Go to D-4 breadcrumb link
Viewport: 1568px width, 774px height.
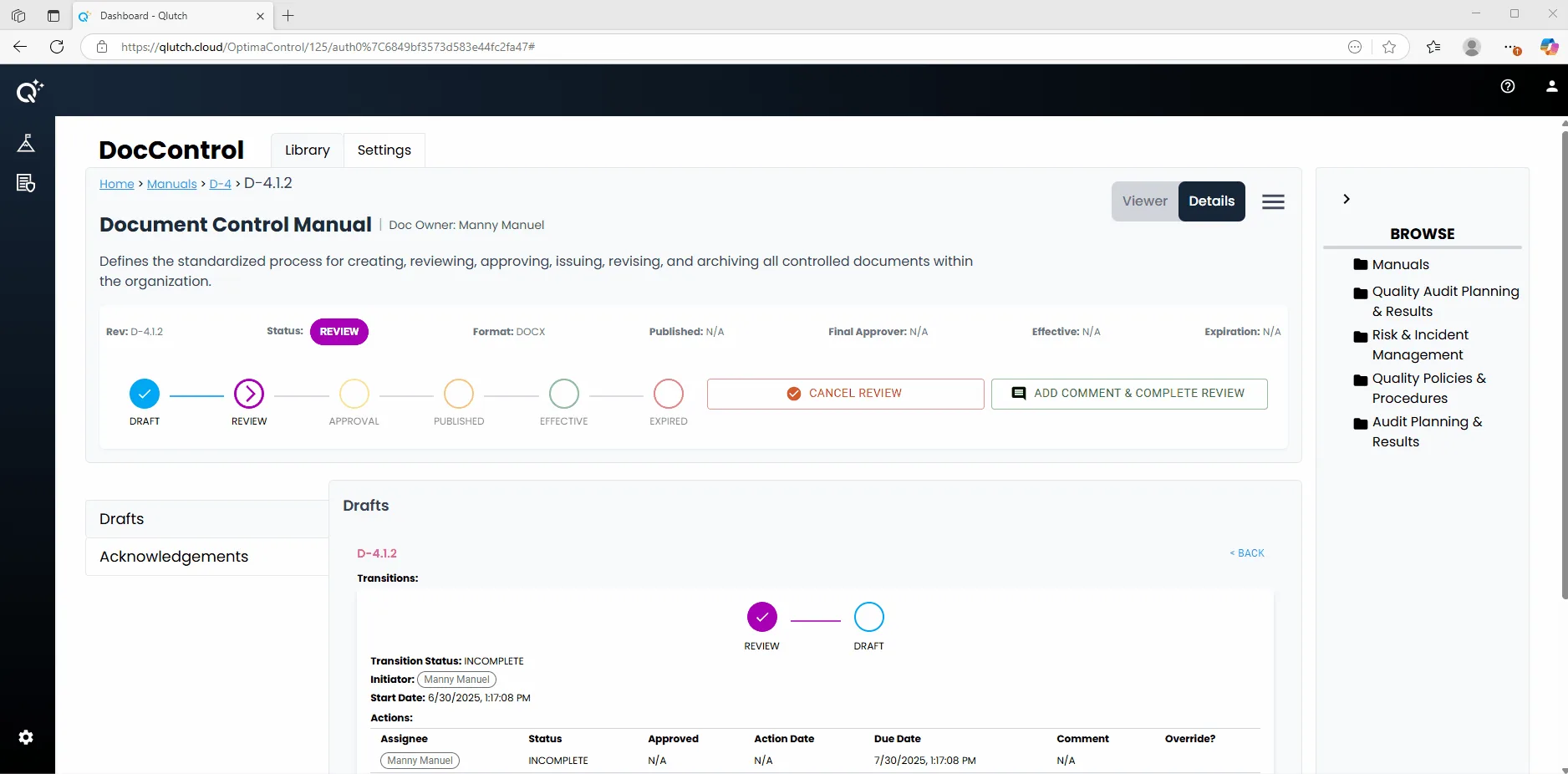point(221,184)
